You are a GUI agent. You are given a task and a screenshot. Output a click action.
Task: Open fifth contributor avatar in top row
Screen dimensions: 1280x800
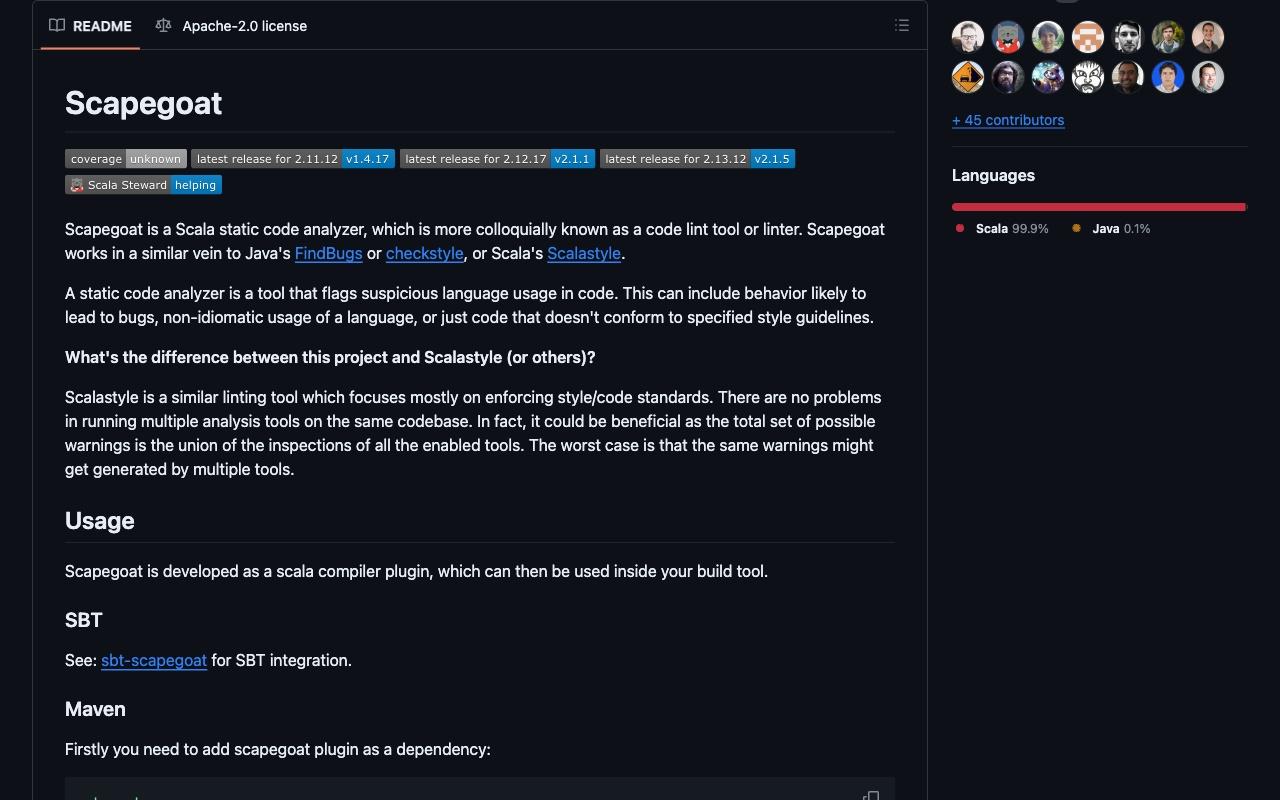(x=1128, y=37)
